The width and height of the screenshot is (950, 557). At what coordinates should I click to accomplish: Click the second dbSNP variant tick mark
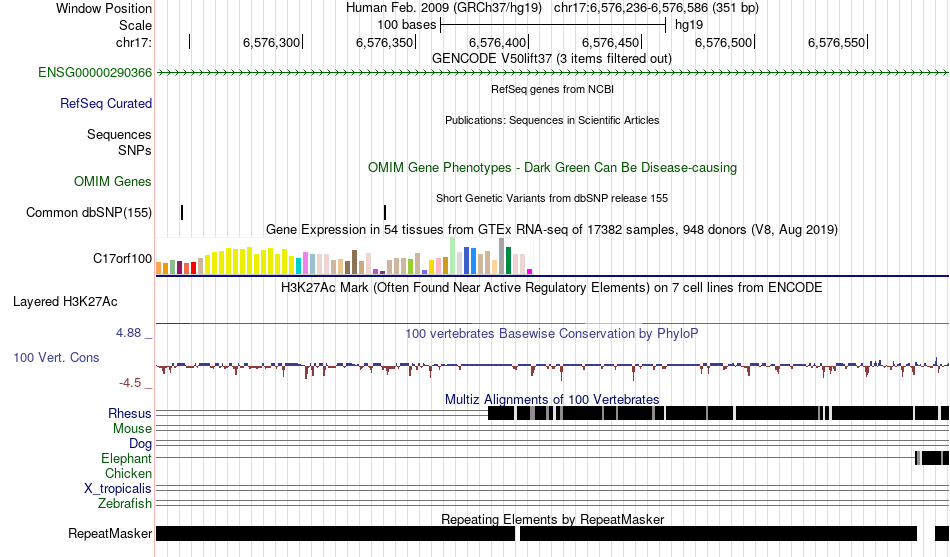(385, 212)
